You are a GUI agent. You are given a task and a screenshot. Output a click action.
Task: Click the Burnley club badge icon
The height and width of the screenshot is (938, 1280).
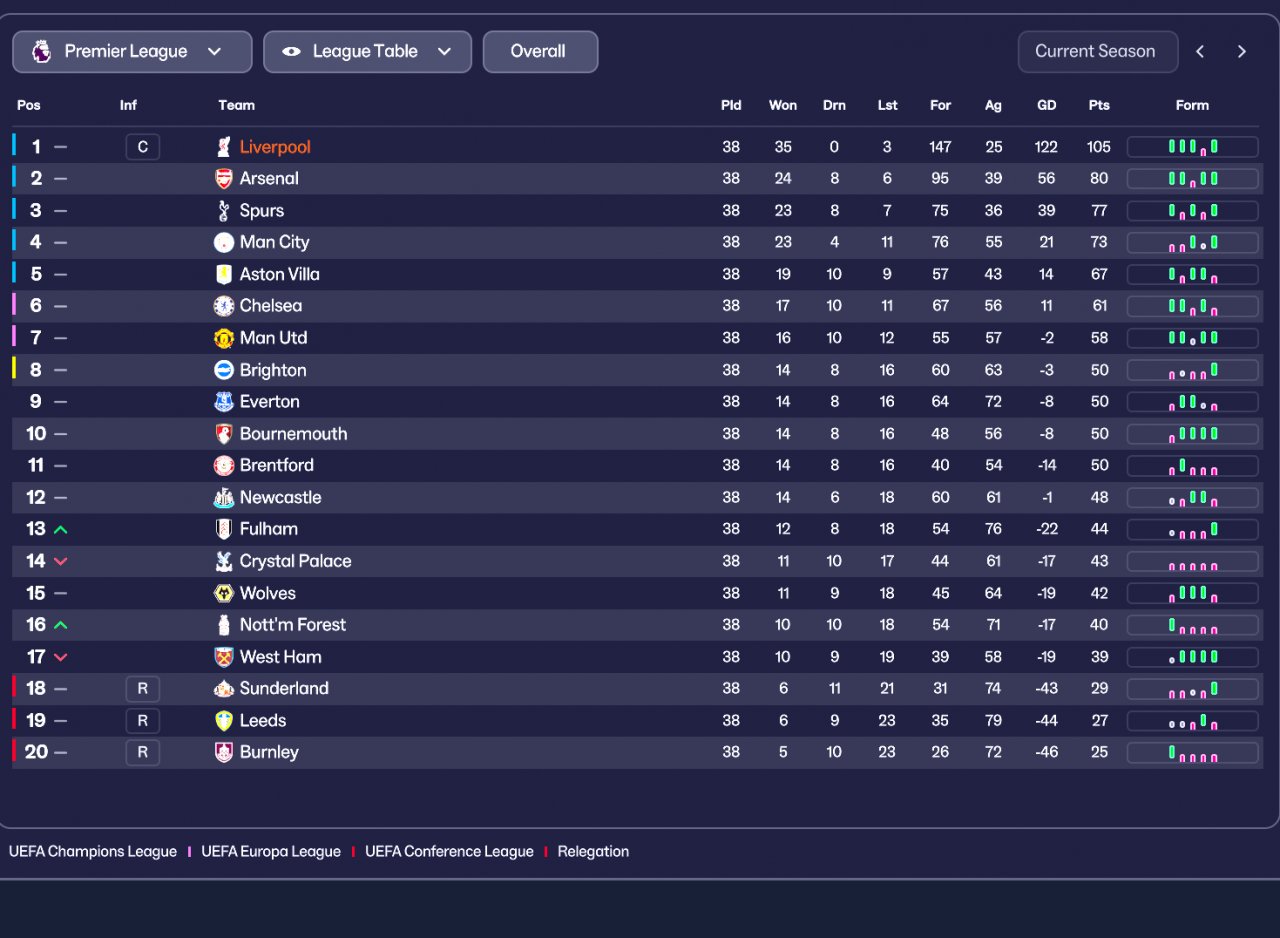224,752
